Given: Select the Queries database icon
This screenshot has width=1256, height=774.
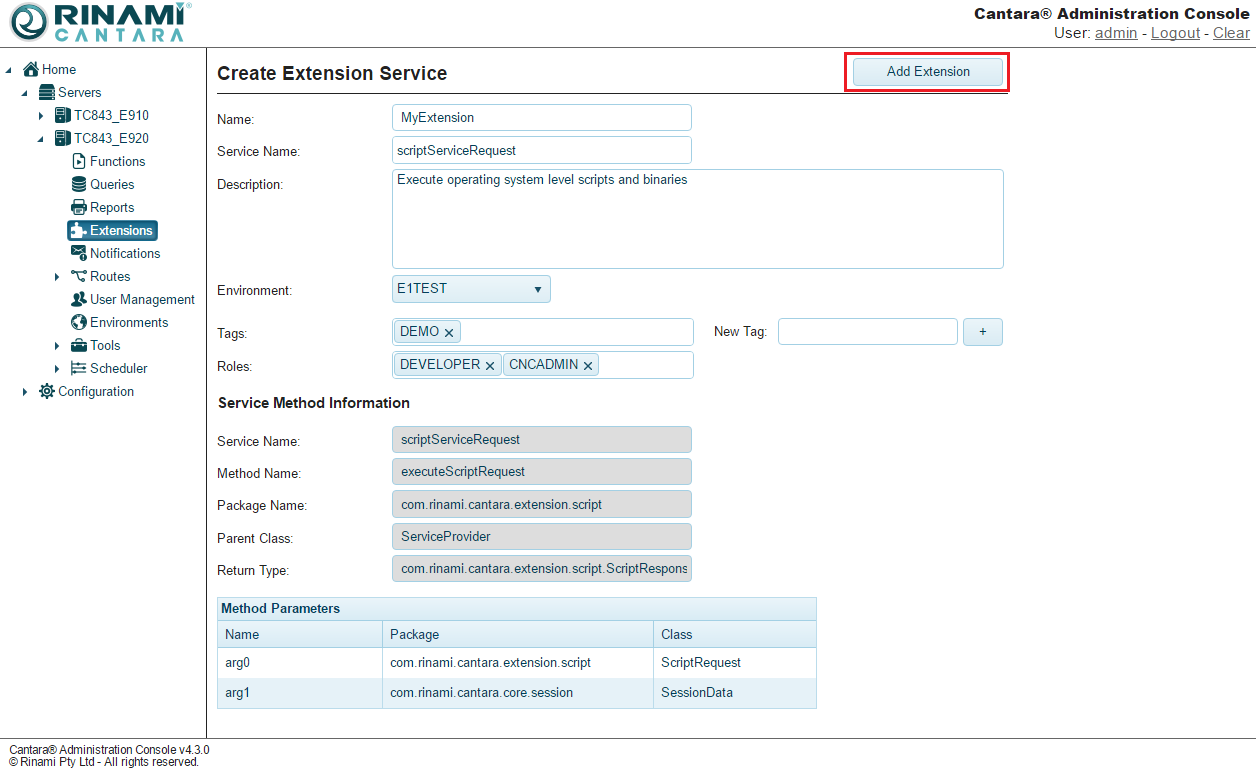Looking at the screenshot, I should [x=80, y=185].
